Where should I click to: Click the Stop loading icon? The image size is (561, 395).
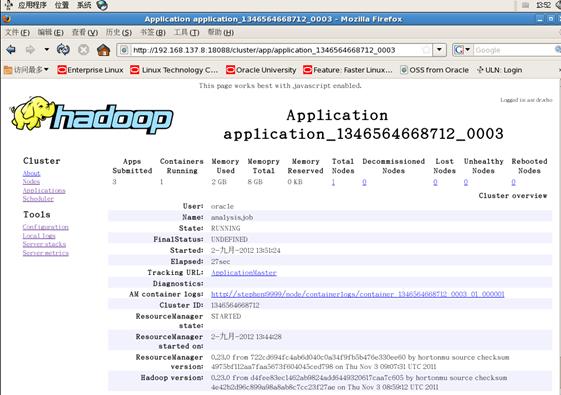[x=83, y=49]
